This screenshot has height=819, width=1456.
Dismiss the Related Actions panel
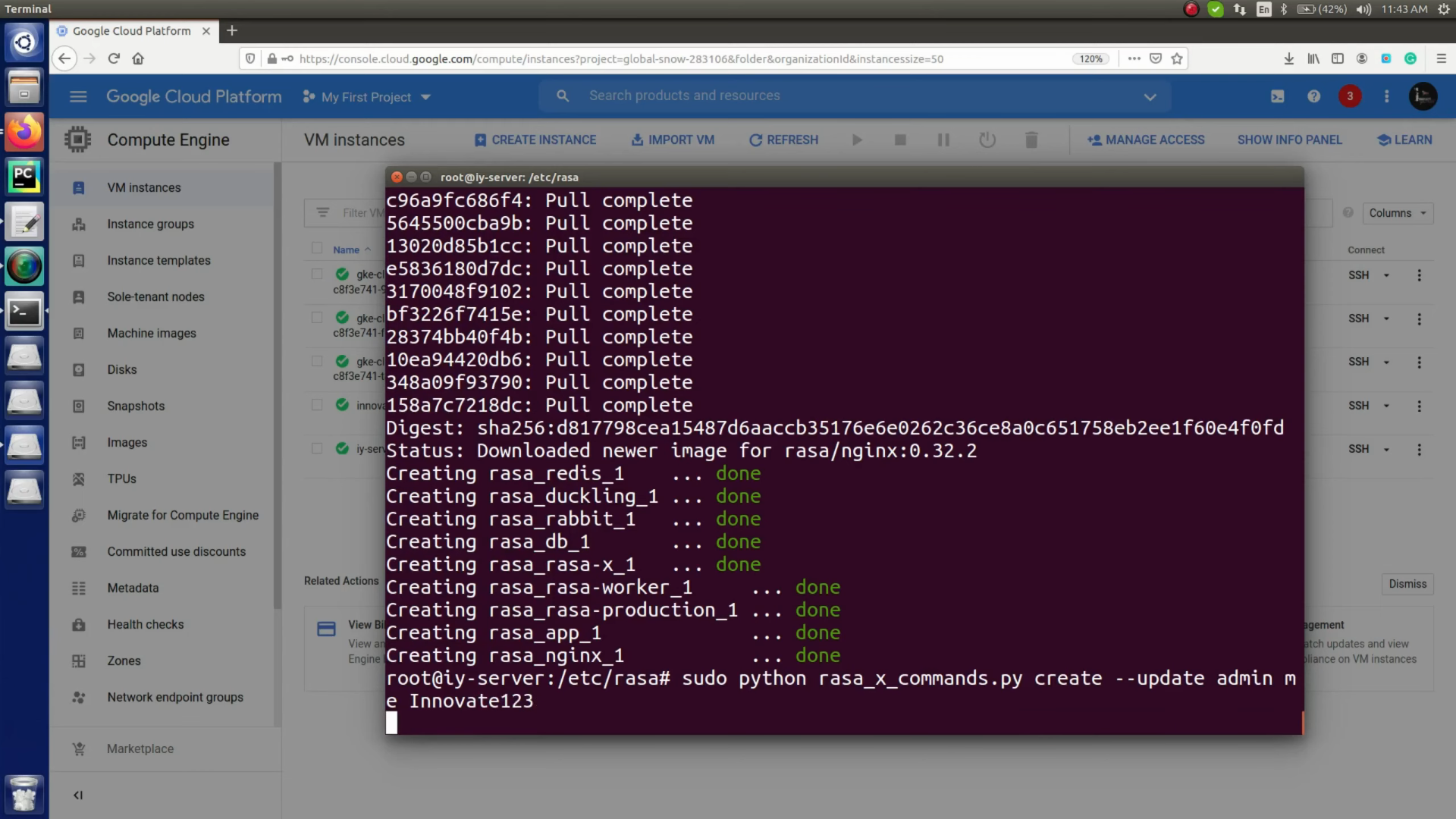1407,584
